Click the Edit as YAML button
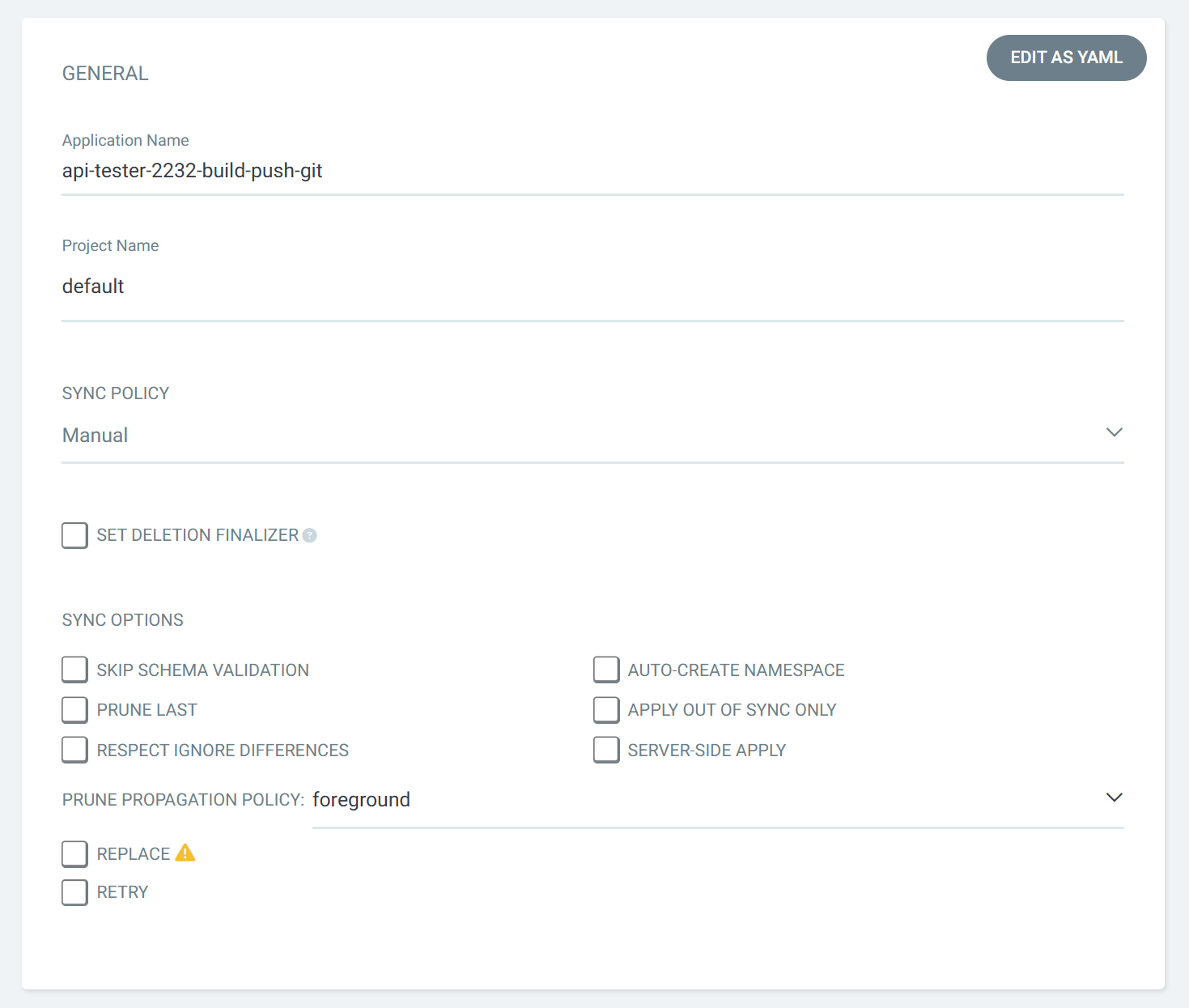 click(1066, 57)
